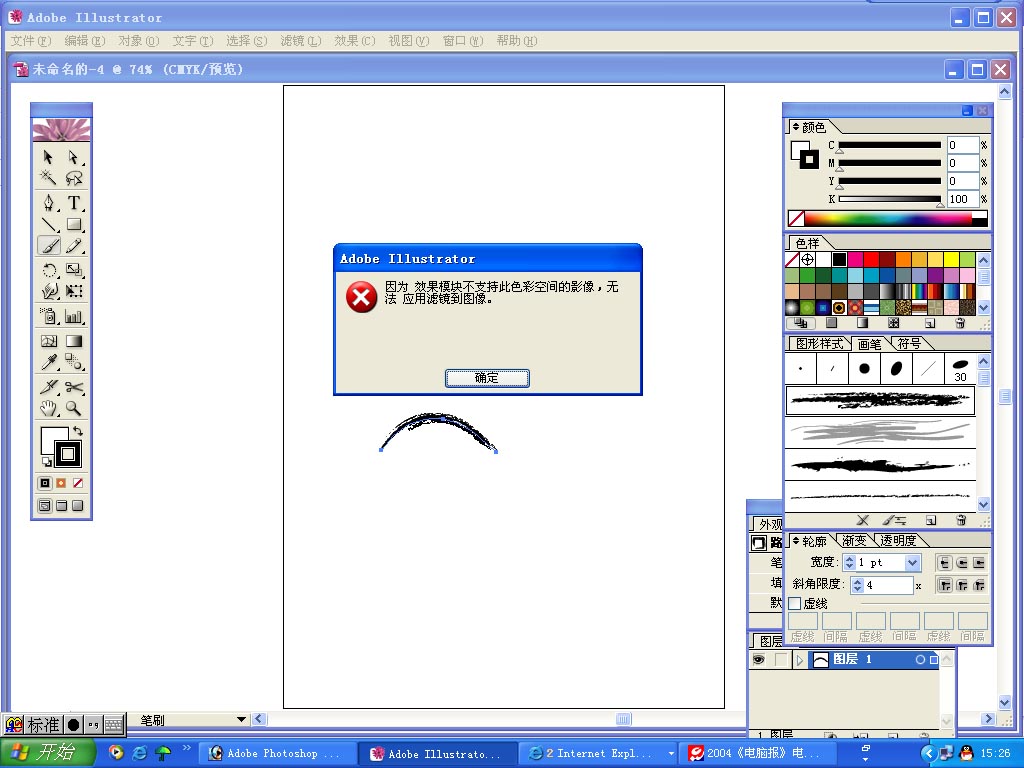Select the Mesh tool
The image size is (1024, 768).
48,341
